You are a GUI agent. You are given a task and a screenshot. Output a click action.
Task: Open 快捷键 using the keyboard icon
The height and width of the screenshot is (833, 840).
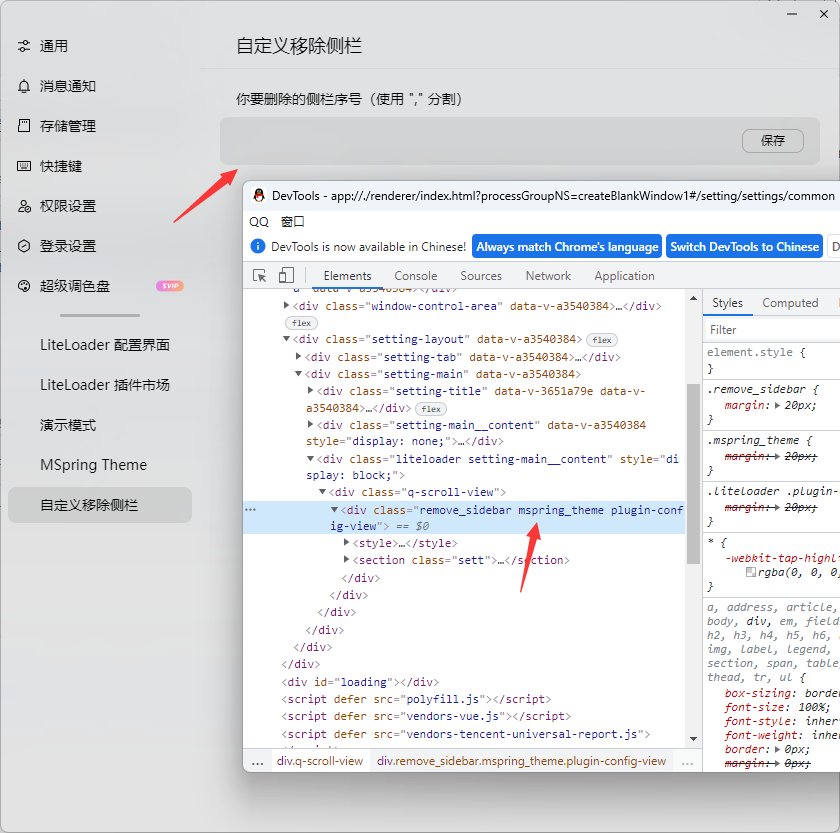[x=24, y=166]
